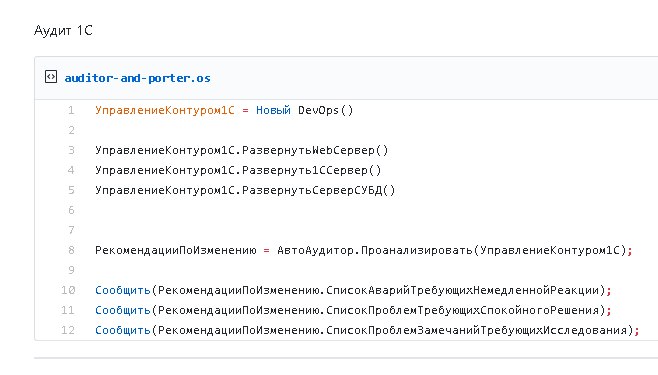Click variable РекомендацииПоИзменению on line 8
658x375 pixels.
point(175,250)
